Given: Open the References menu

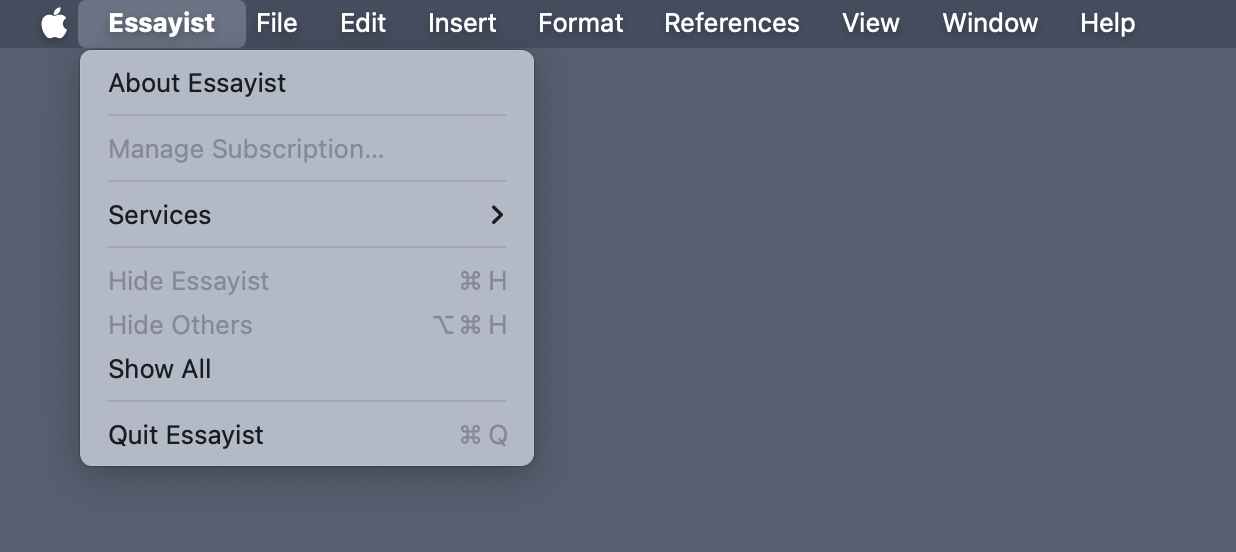Looking at the screenshot, I should (x=731, y=23).
